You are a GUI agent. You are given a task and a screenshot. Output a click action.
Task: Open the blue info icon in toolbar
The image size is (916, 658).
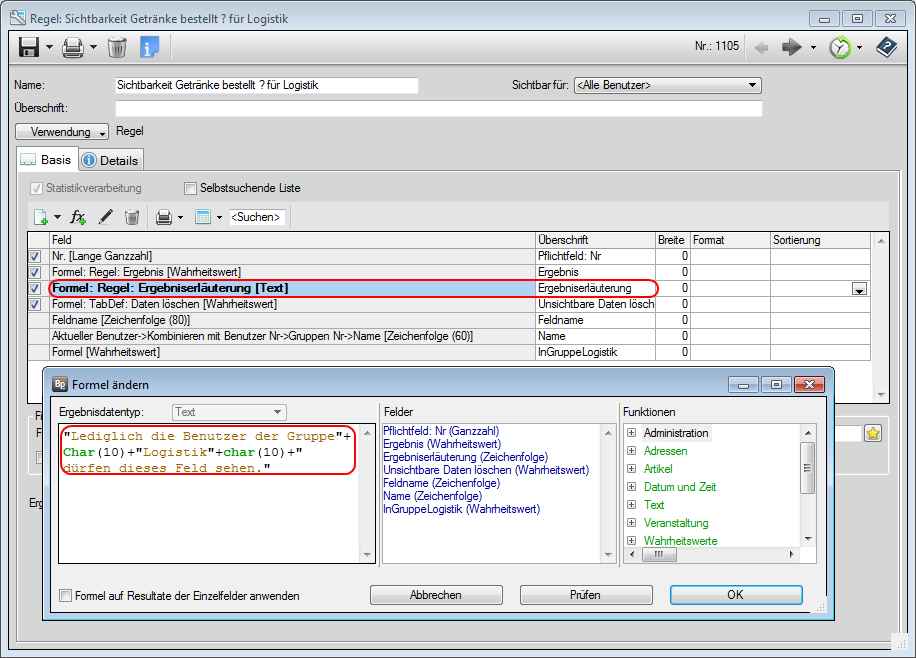coord(149,47)
